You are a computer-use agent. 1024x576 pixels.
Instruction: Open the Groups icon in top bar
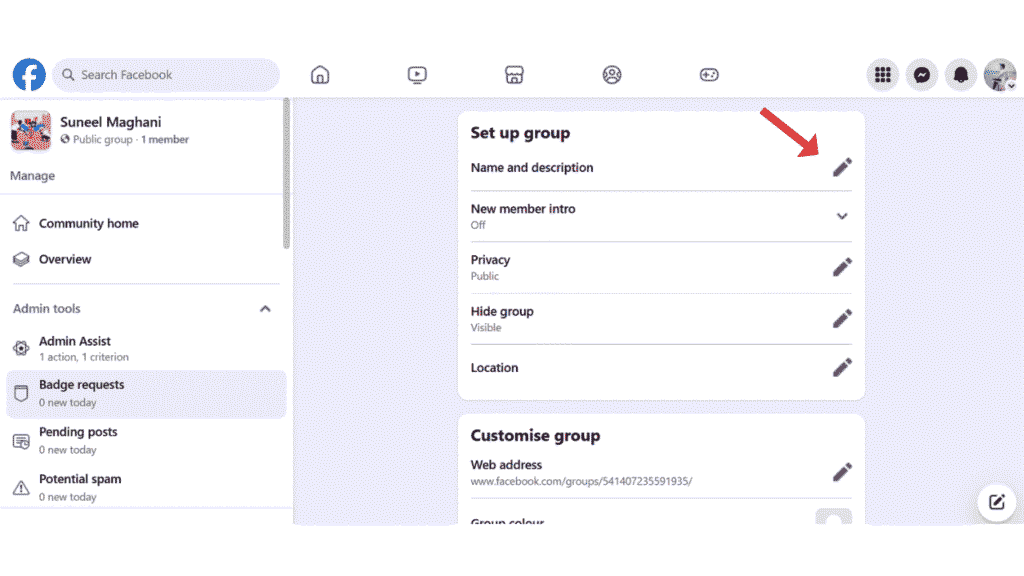[612, 75]
